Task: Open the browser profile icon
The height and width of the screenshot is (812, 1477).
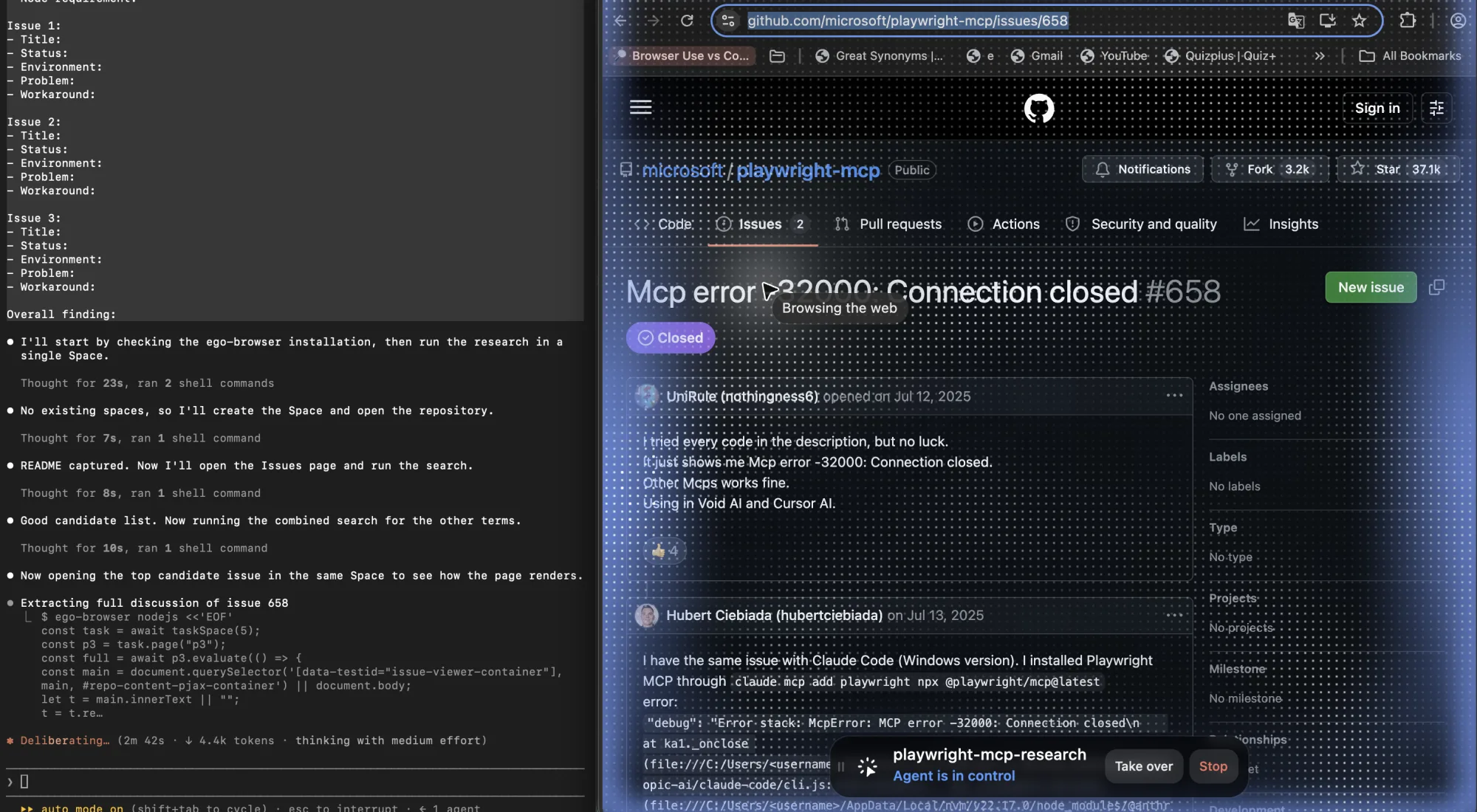Action: coord(1458,21)
